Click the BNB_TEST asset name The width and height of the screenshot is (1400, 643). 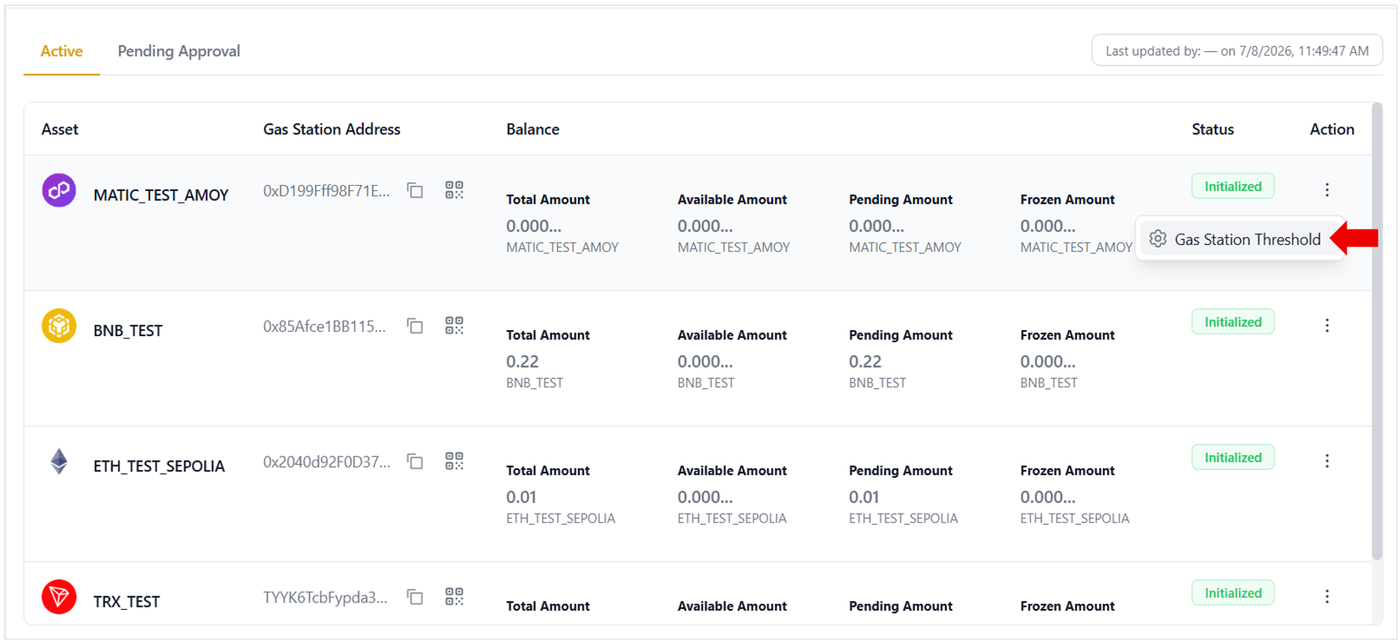tap(128, 331)
